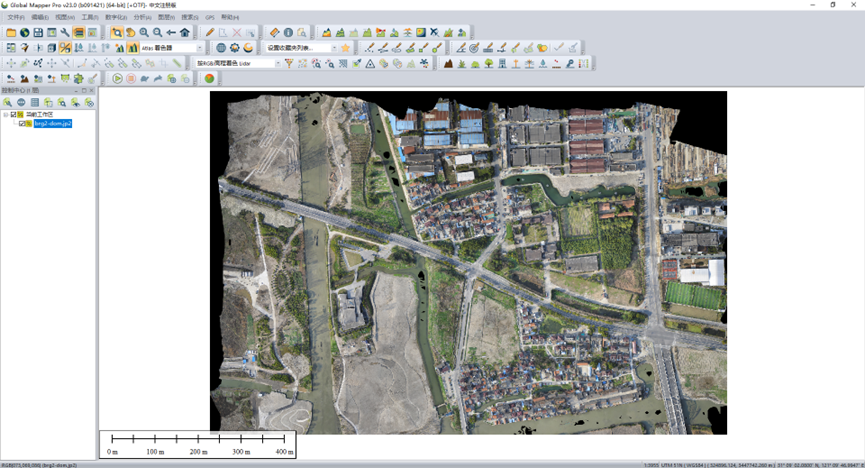
Task: Click the green play button
Action: tap(117, 79)
